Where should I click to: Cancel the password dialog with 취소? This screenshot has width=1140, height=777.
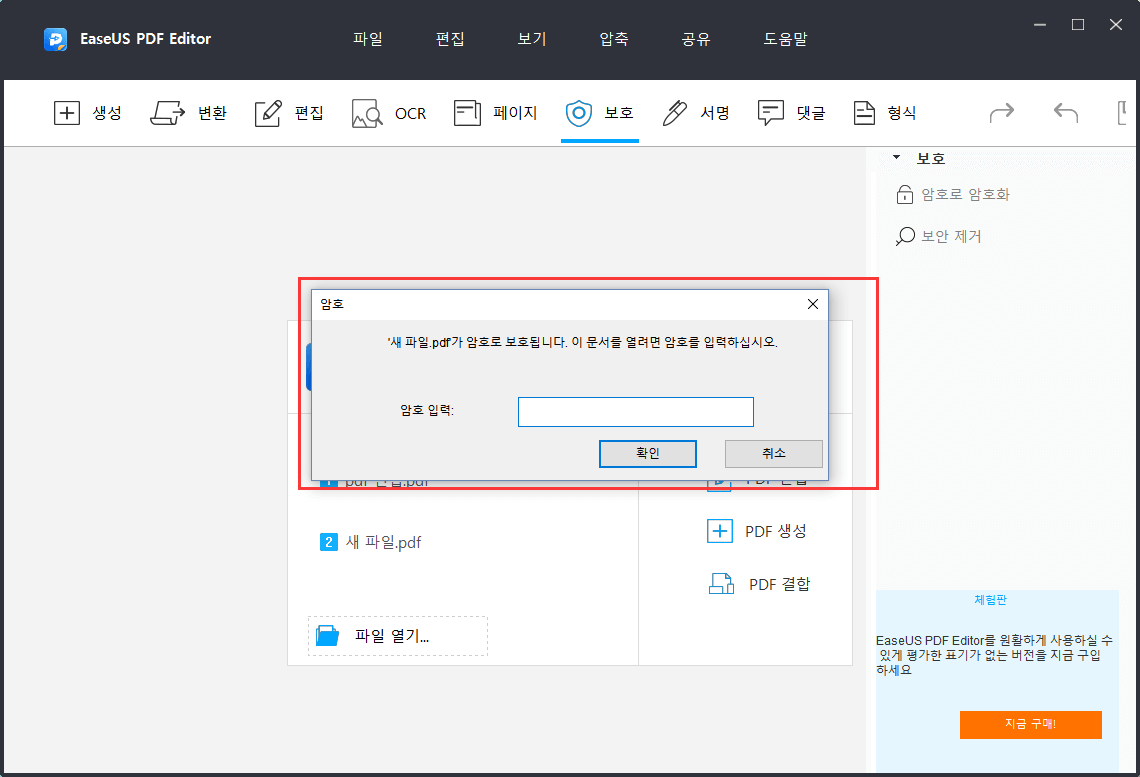point(773,453)
